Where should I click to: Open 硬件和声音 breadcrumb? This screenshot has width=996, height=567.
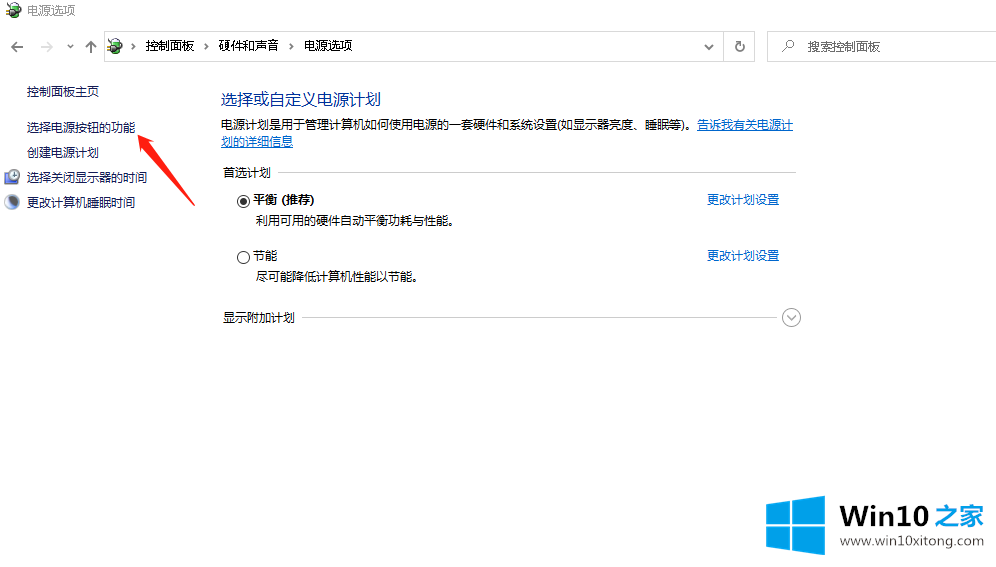click(x=248, y=46)
